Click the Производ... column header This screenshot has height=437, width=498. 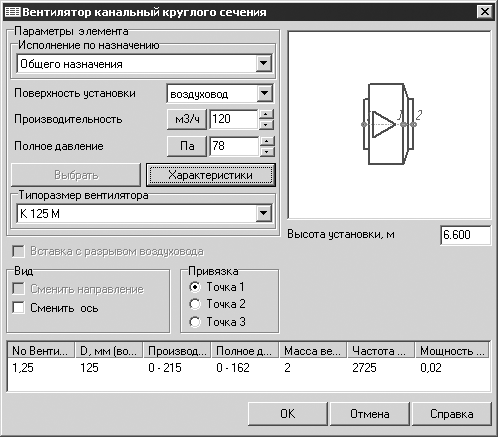click(177, 351)
